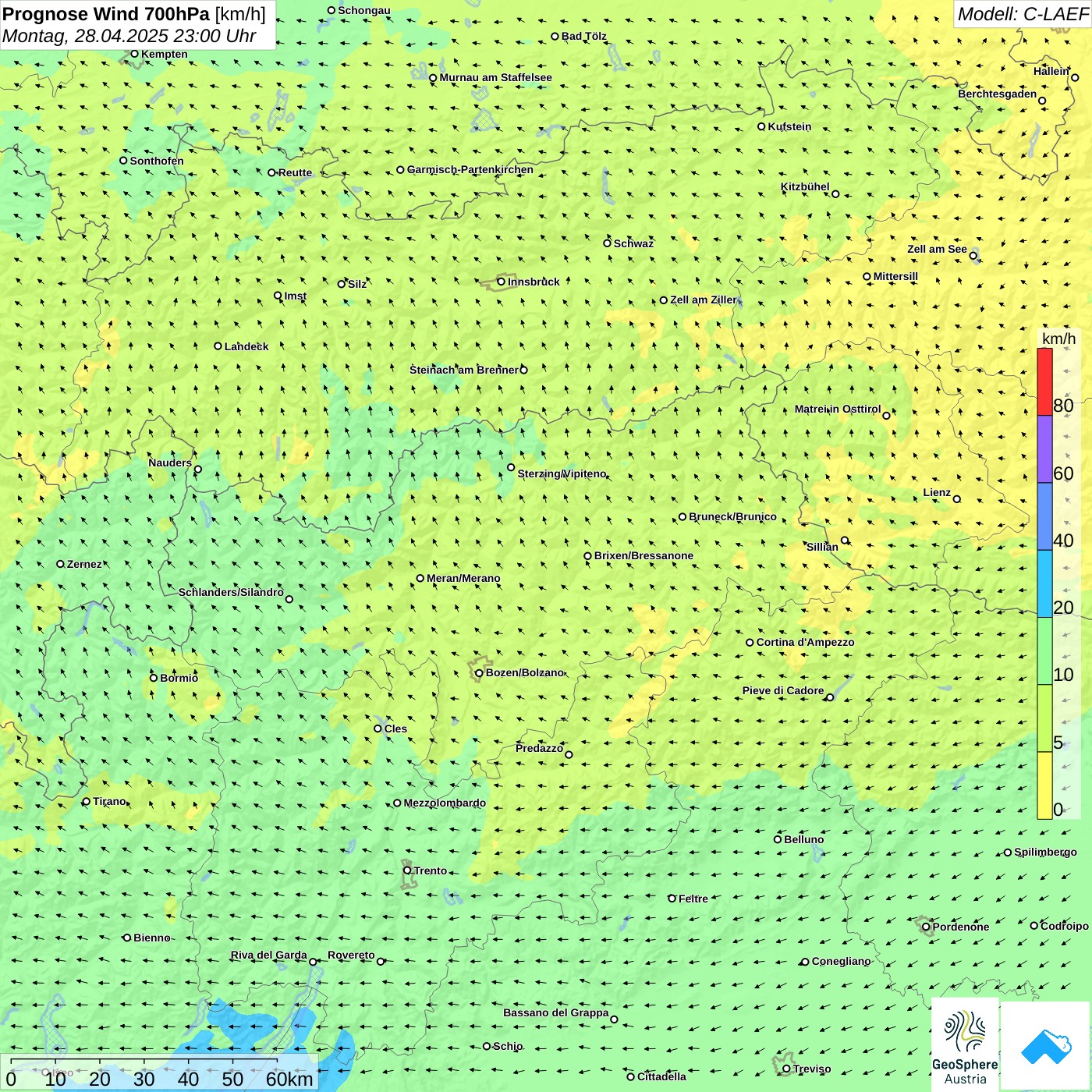Click the Brixen/Bressanone label
Viewport: 1092px width, 1092px height.
(643, 555)
